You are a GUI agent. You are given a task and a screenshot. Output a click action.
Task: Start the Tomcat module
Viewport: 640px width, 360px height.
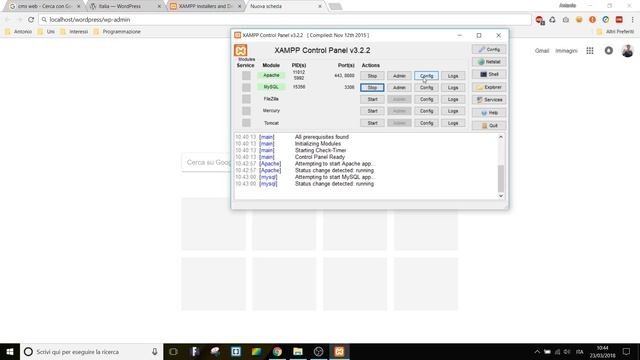click(x=372, y=123)
